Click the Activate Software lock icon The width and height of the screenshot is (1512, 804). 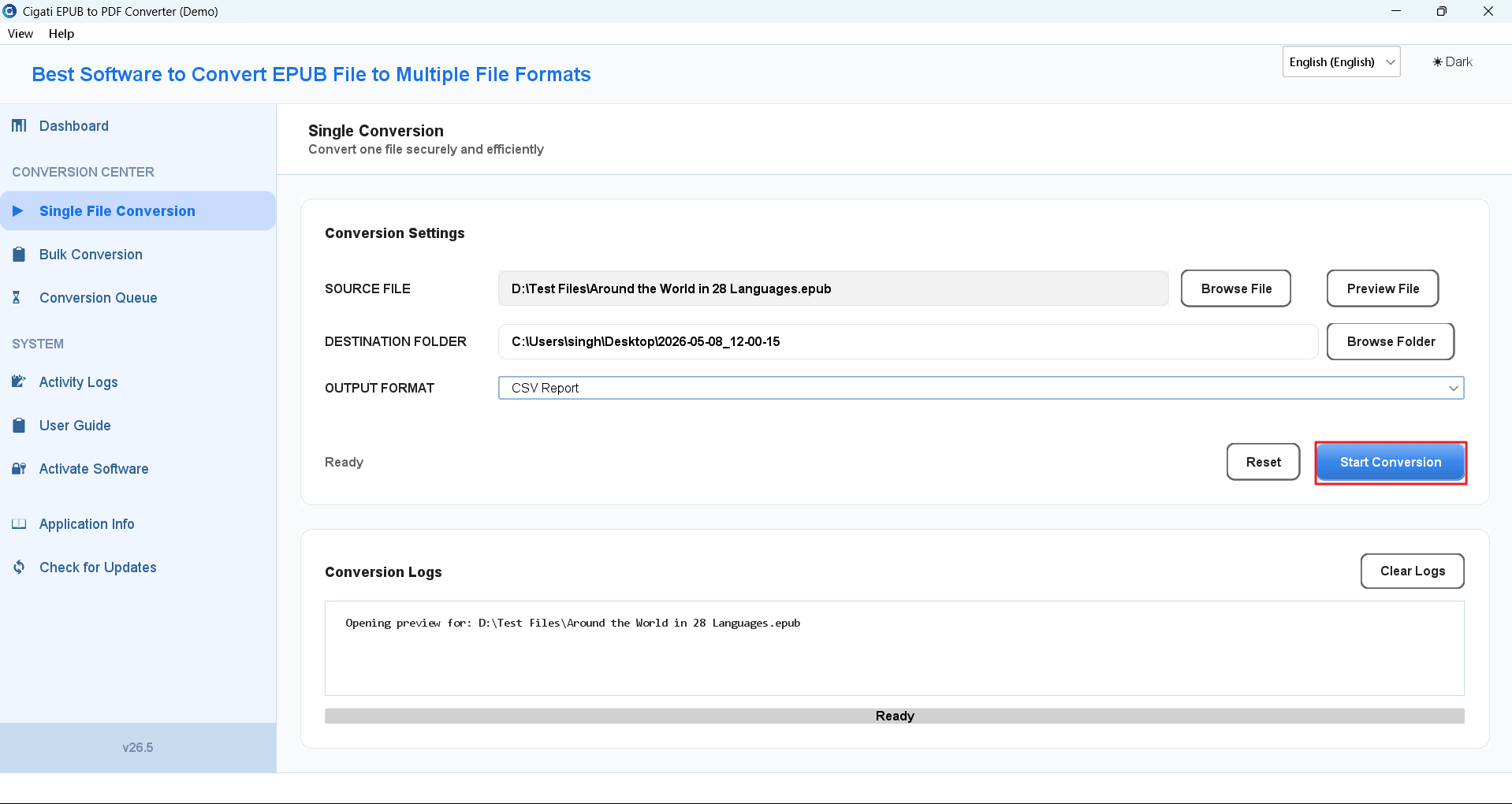[x=19, y=469]
